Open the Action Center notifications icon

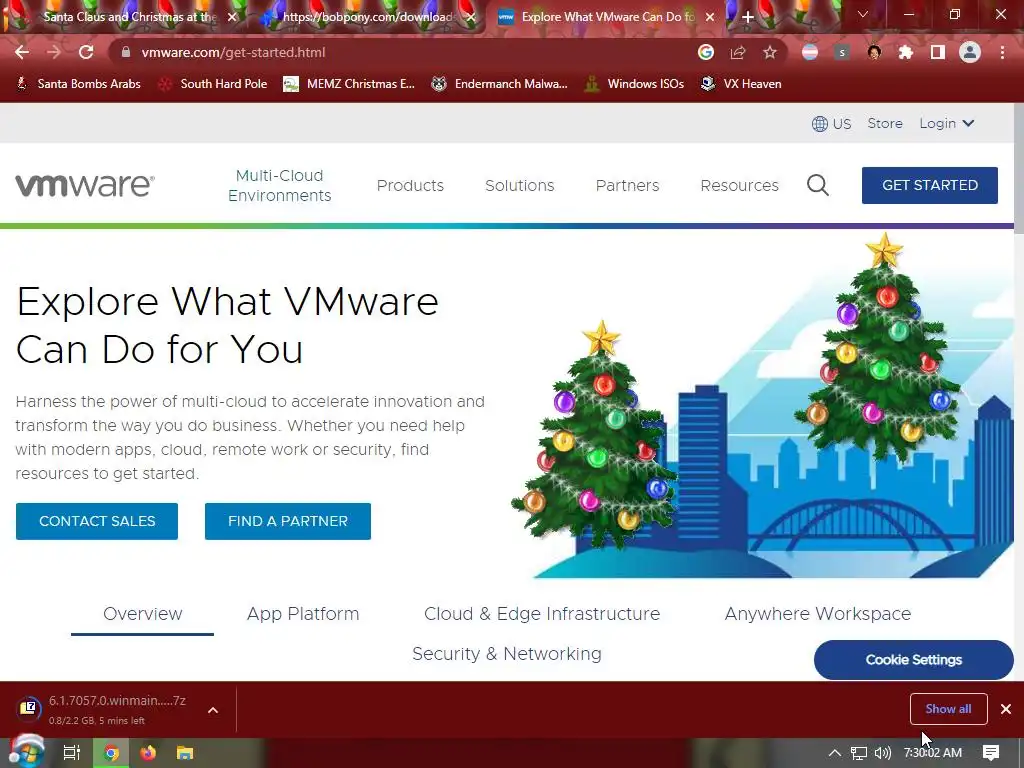(x=991, y=753)
